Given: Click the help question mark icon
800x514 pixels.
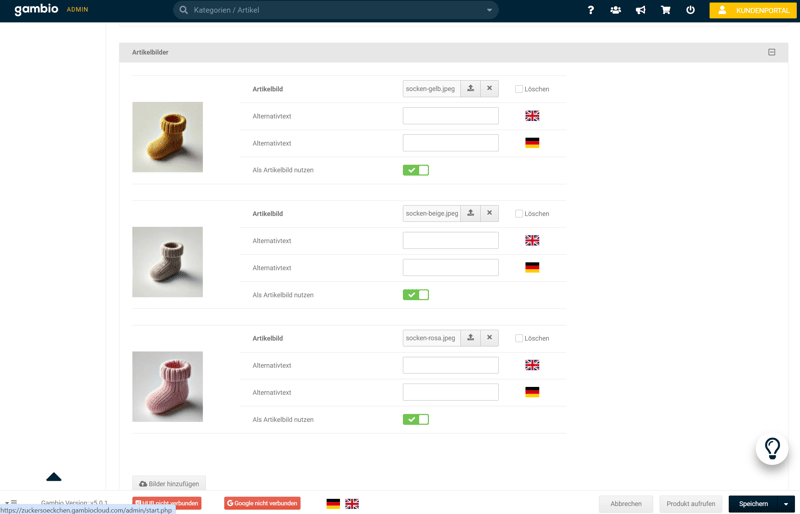Looking at the screenshot, I should point(590,10).
